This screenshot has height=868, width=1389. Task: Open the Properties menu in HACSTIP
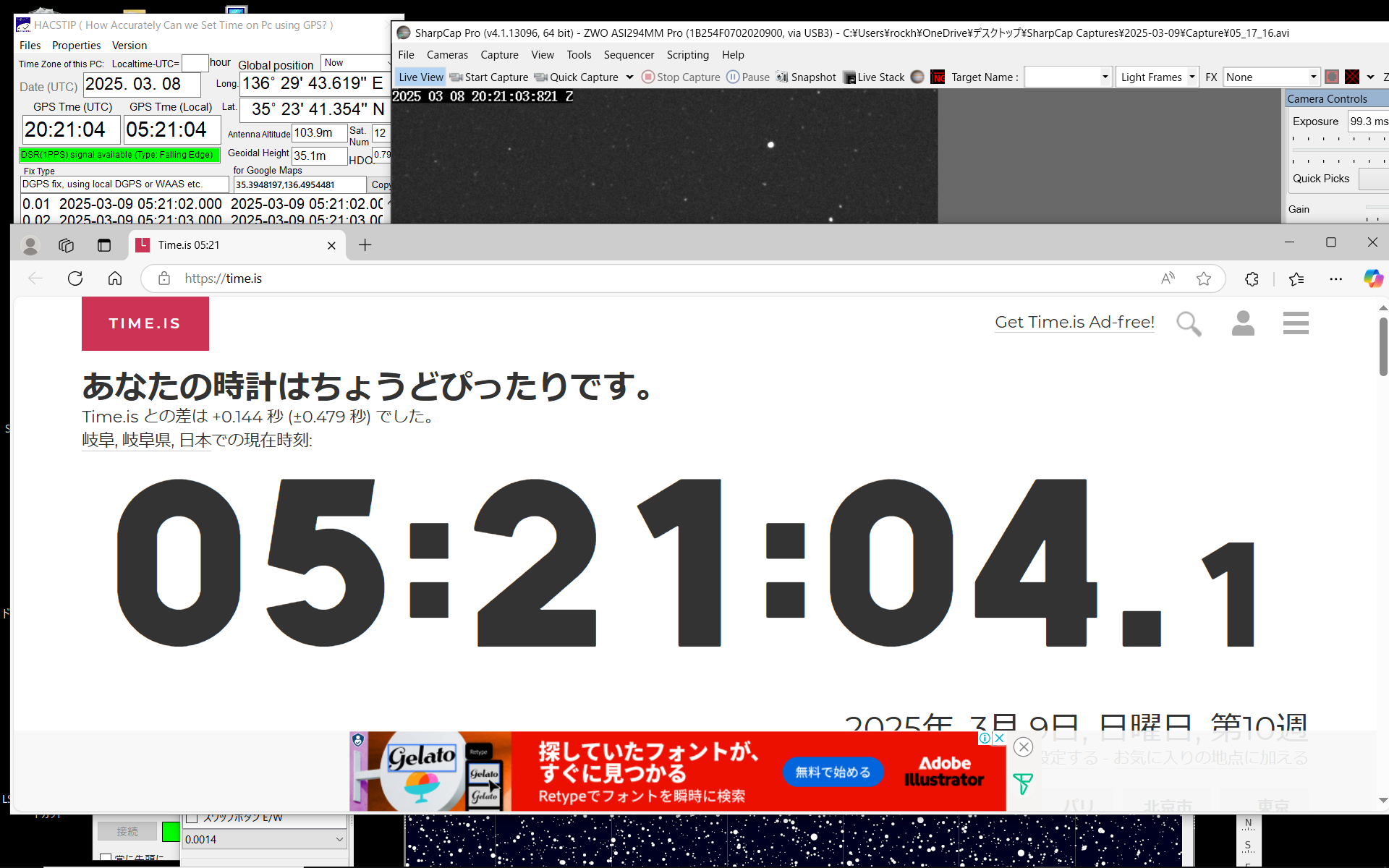[76, 46]
